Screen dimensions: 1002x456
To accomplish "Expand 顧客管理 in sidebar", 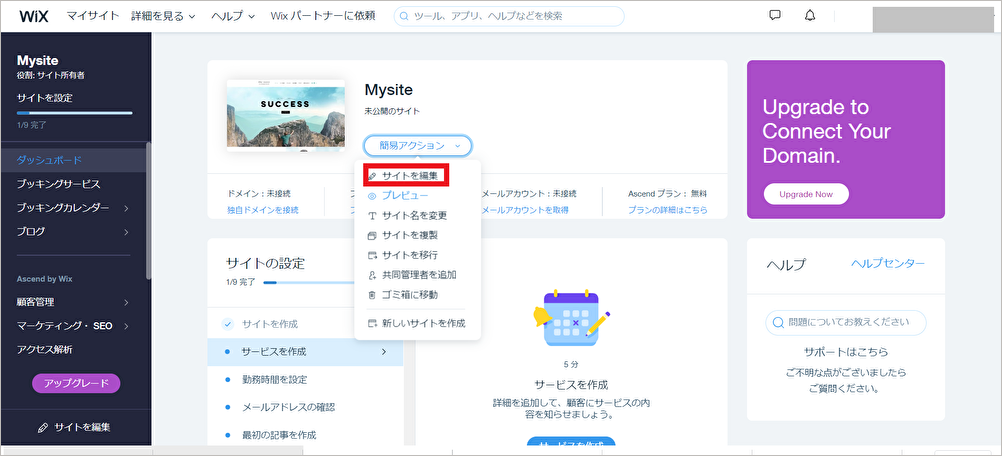I will (x=126, y=302).
